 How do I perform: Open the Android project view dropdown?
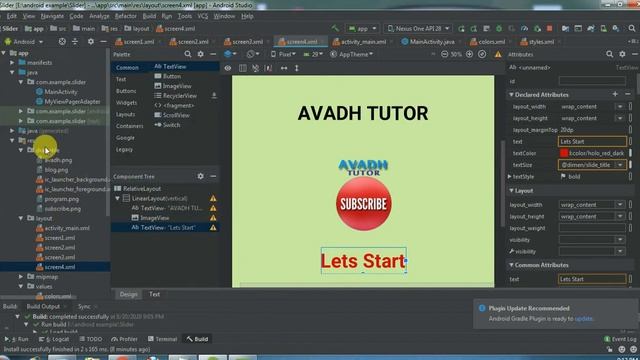point(24,42)
